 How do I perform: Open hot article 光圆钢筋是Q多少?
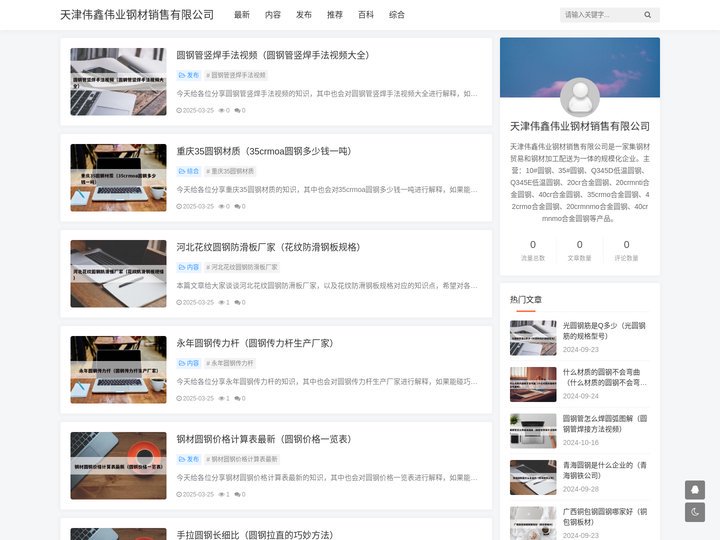pyautogui.click(x=604, y=331)
